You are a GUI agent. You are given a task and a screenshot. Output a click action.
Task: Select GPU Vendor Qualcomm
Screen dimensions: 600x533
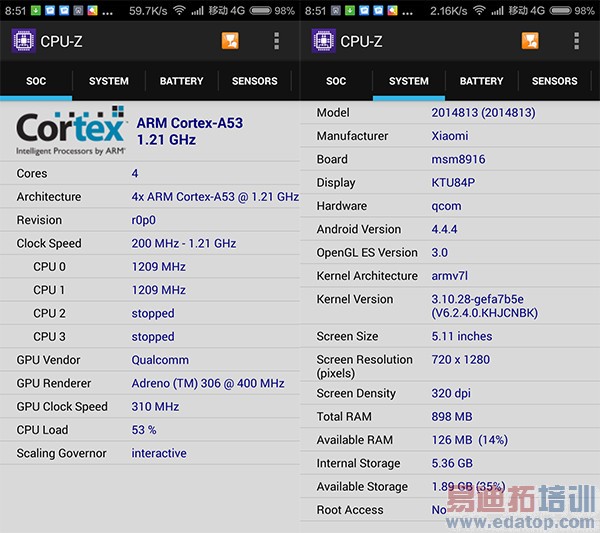pyautogui.click(x=160, y=360)
